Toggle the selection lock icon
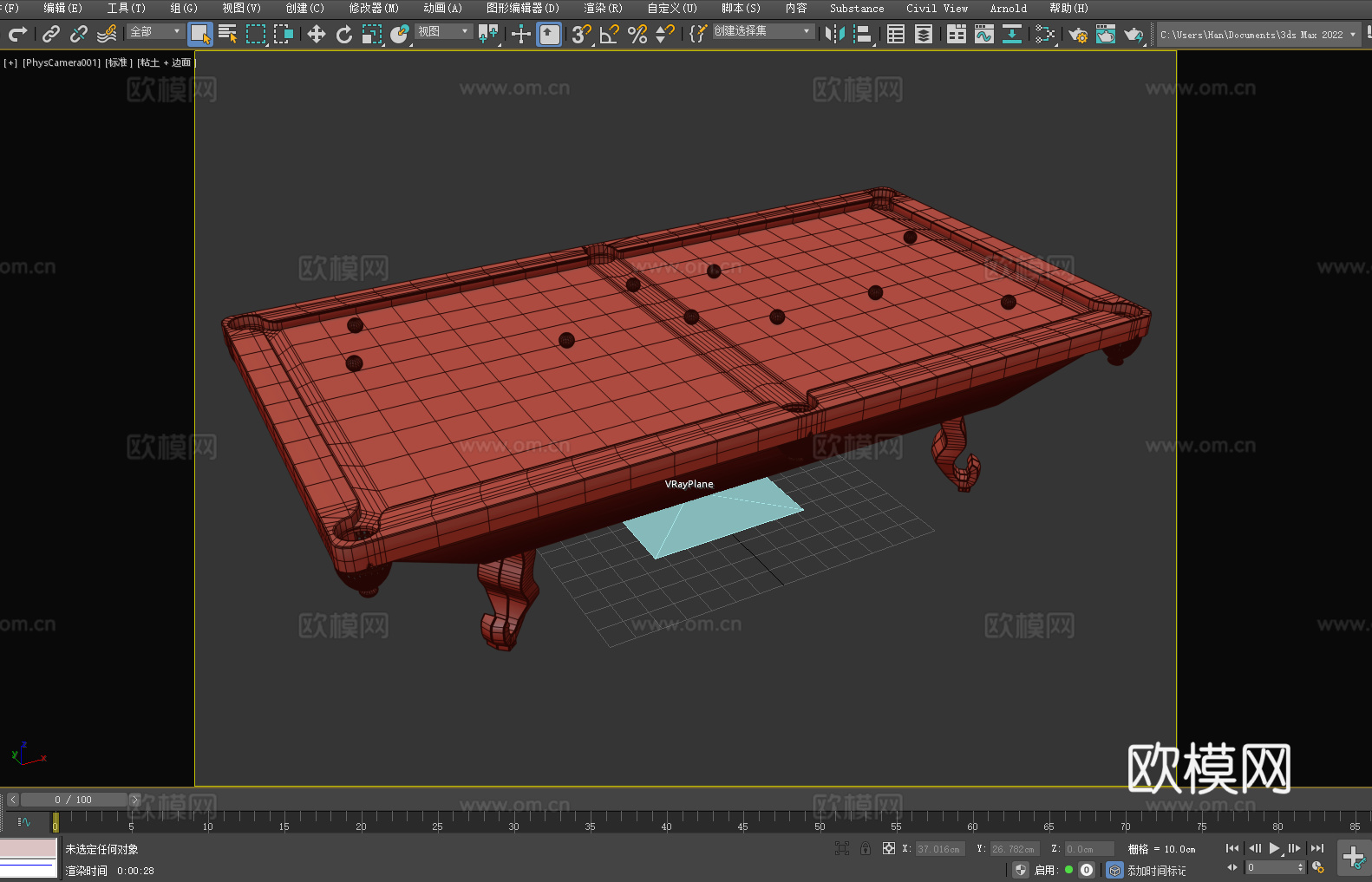The image size is (1372, 882). click(866, 848)
